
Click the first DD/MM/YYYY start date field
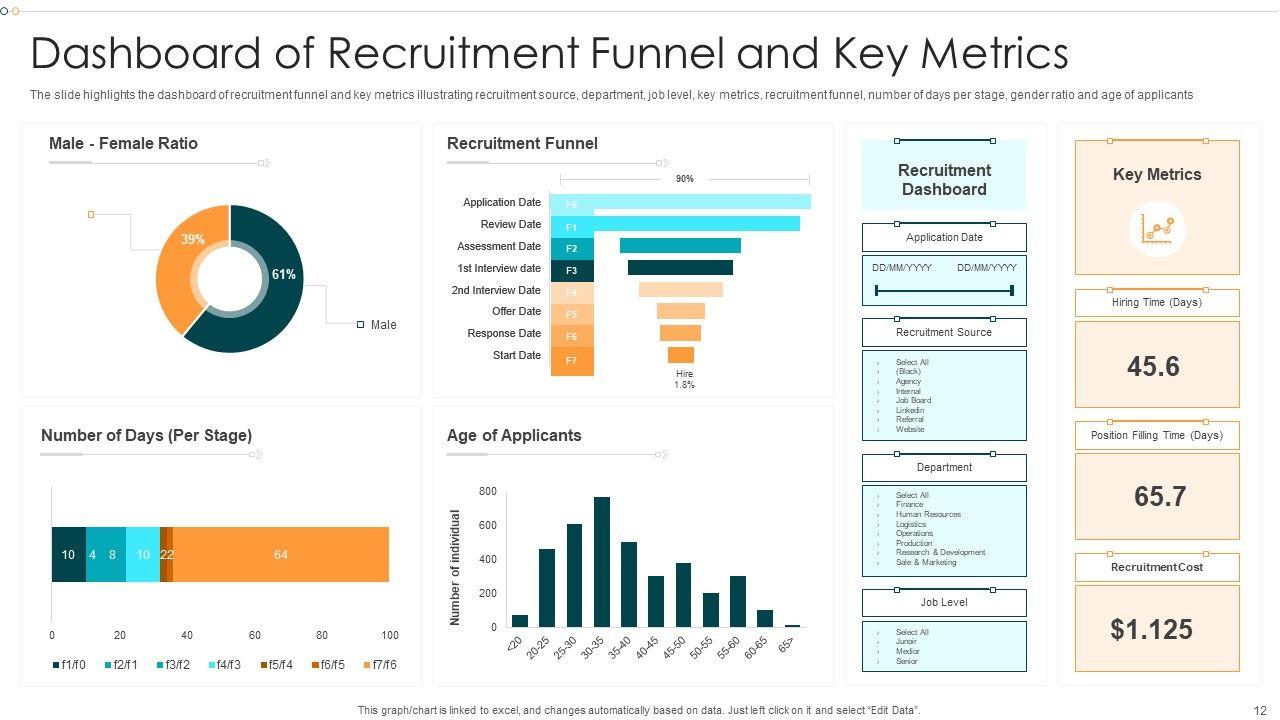901,268
